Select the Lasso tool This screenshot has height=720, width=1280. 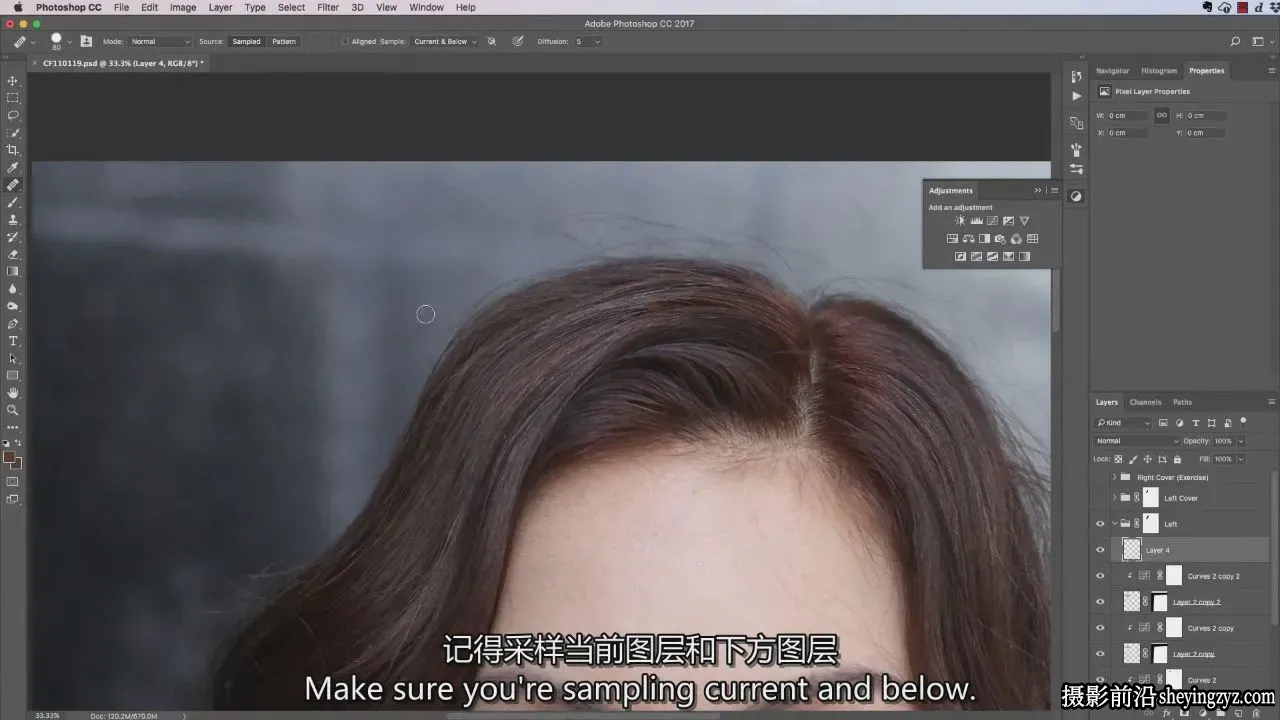point(13,115)
